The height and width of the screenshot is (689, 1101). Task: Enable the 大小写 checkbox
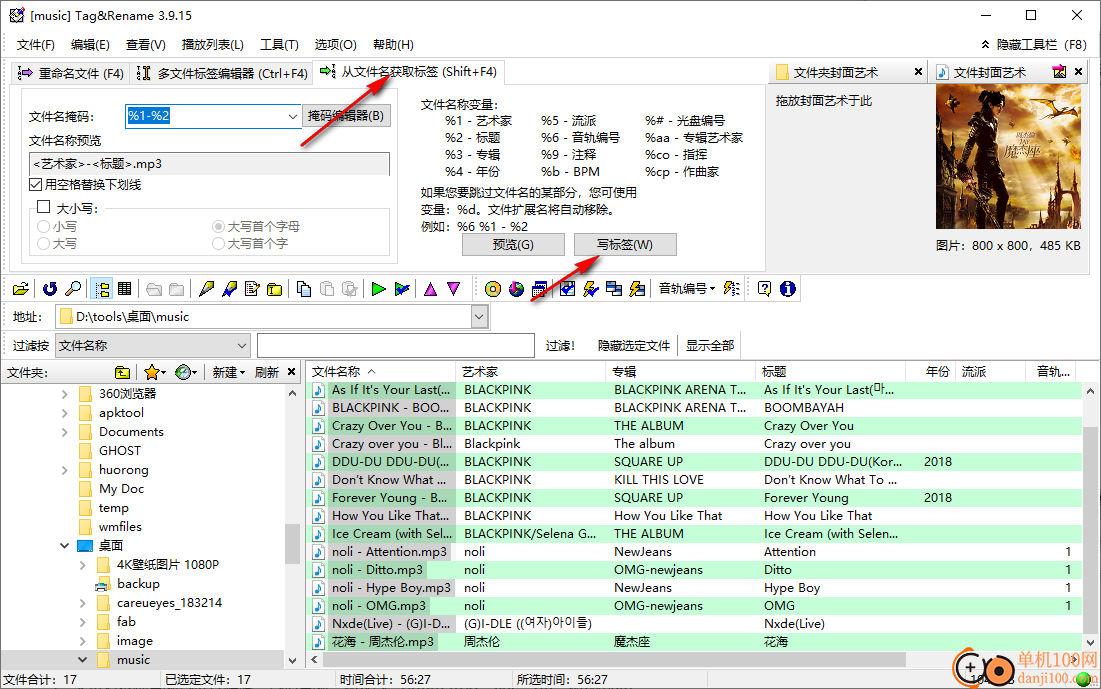pos(44,207)
